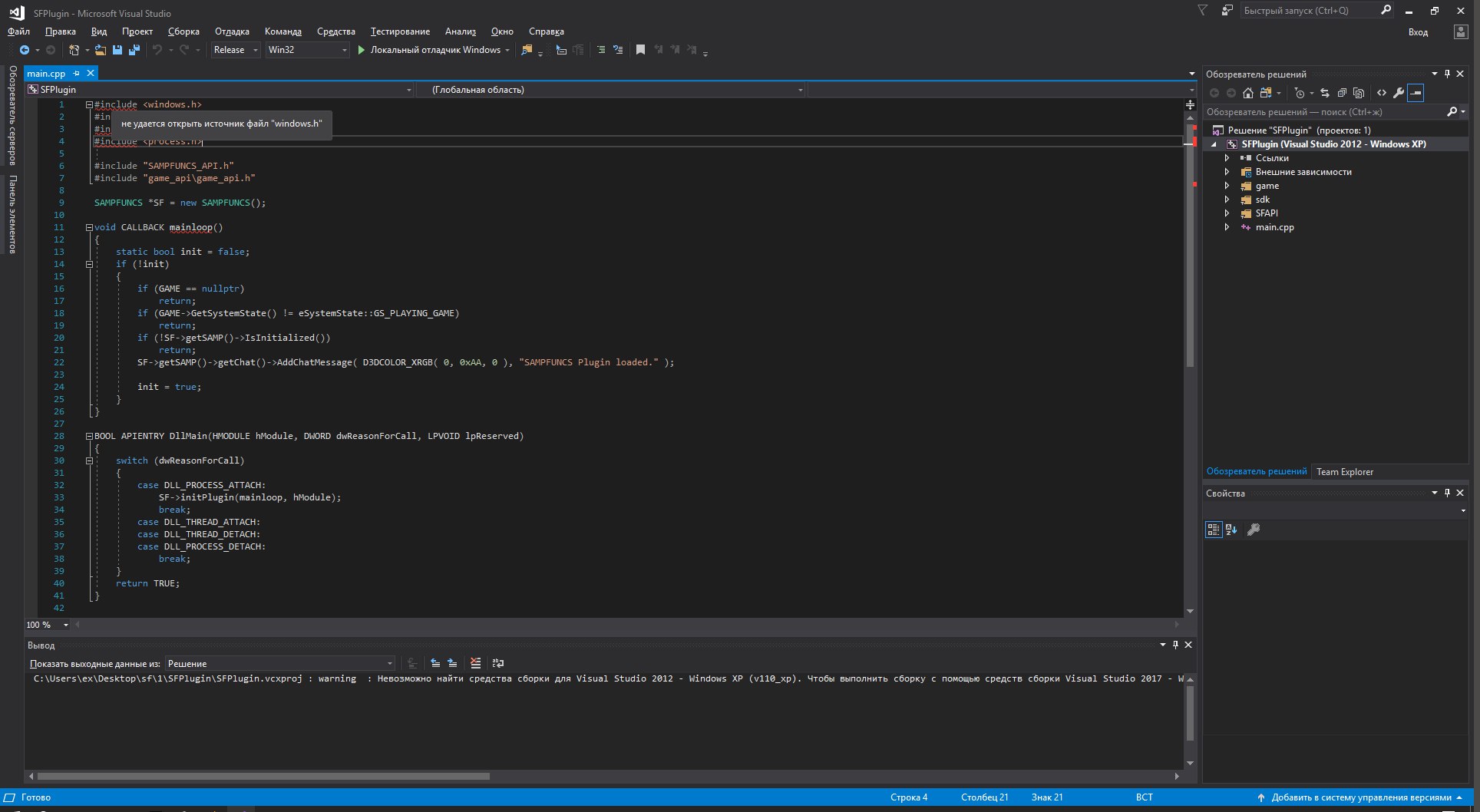This screenshot has width=1480, height=812.
Task: Open the Global scope (Глобальная область) dropdown
Action: (611, 90)
